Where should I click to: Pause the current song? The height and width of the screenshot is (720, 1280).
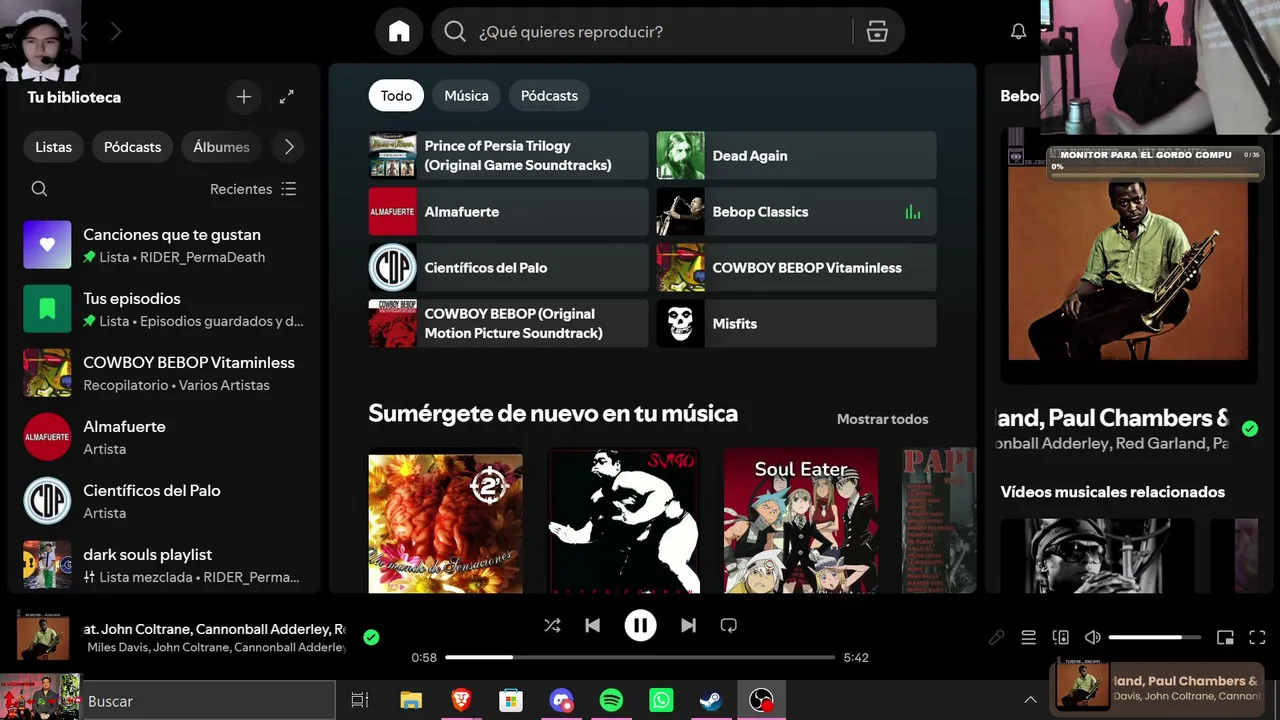(x=640, y=626)
